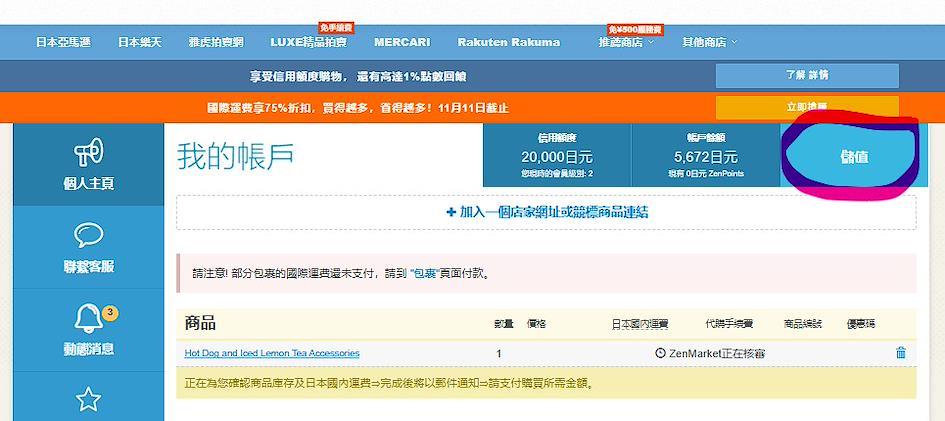Image resolution: width=945 pixels, height=421 pixels.
Task: Delete the Hot Dog item with the trash icon
Action: tap(900, 353)
